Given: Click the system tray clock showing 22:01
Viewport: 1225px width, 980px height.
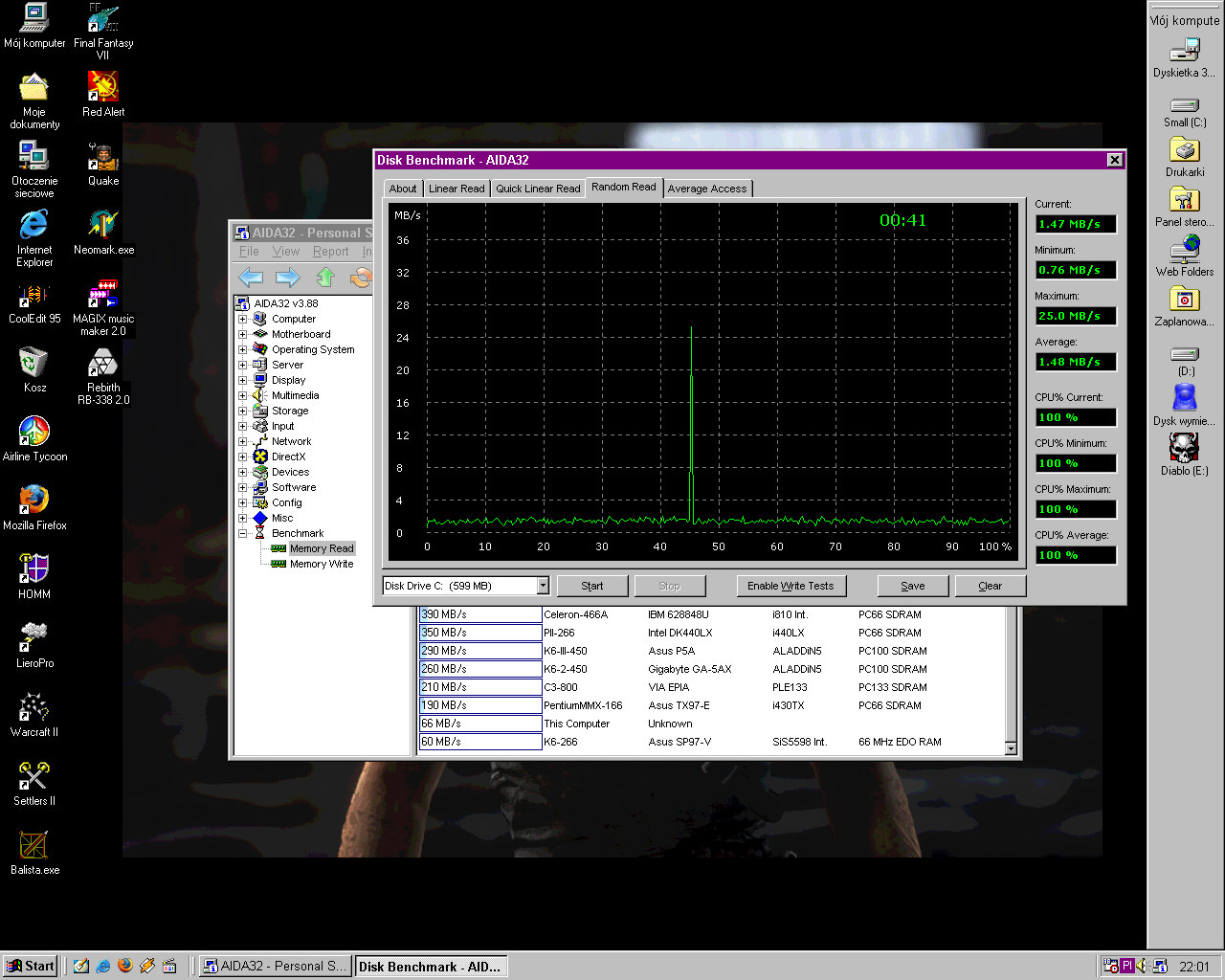Looking at the screenshot, I should [1194, 967].
